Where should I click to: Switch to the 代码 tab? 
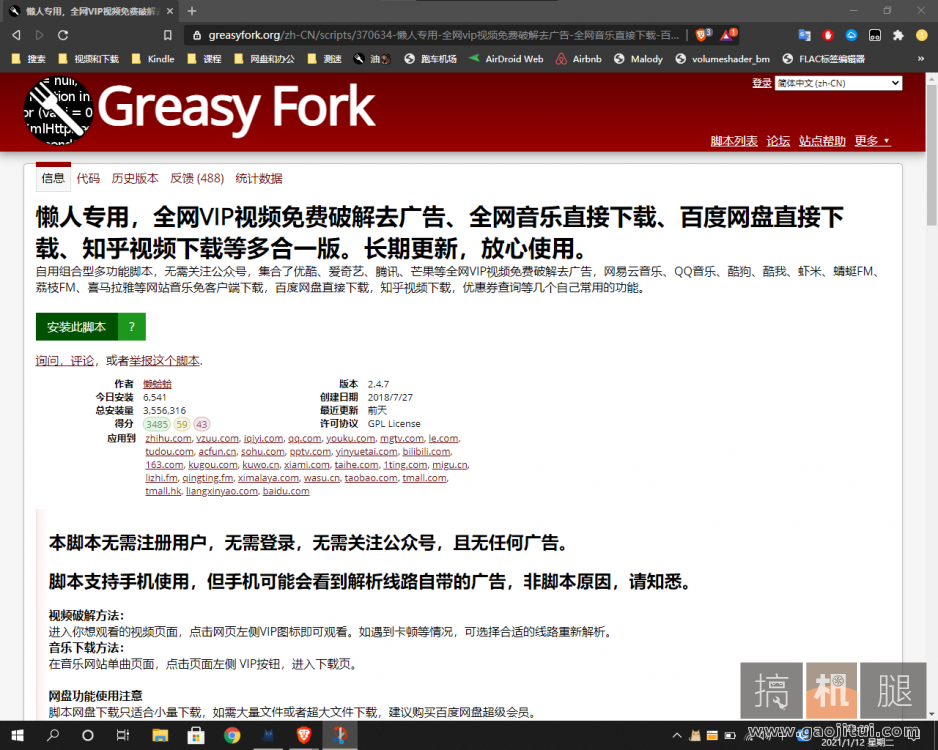(x=88, y=178)
